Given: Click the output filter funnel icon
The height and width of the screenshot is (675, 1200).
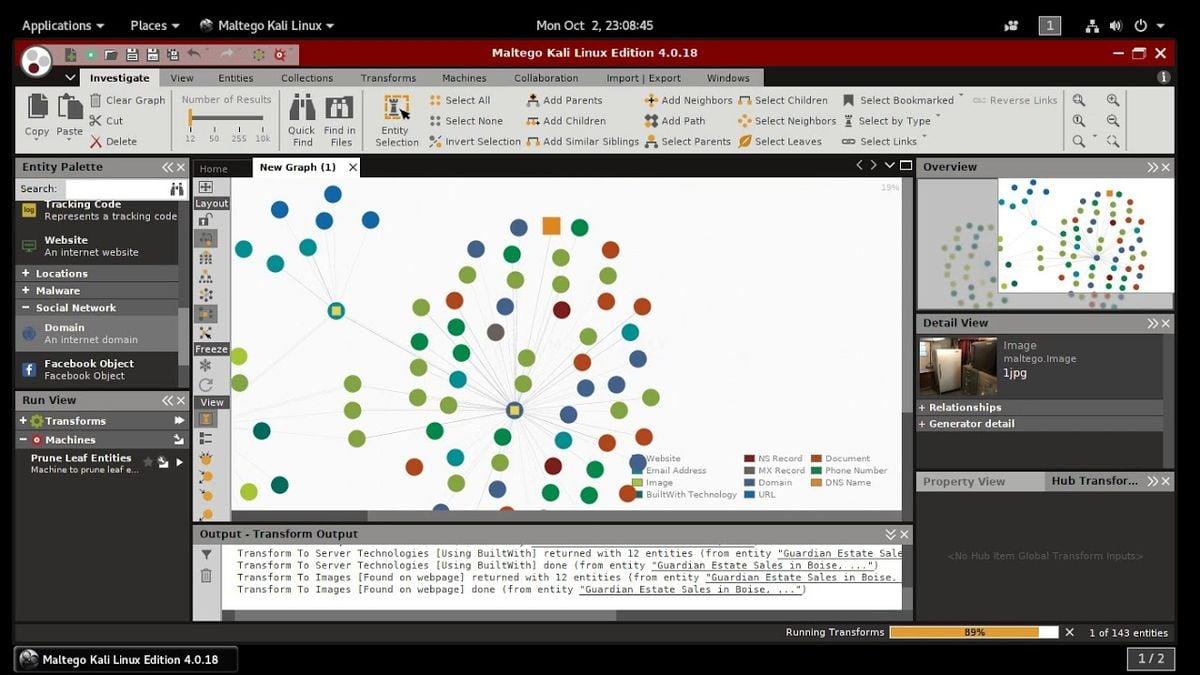Looking at the screenshot, I should click(206, 554).
